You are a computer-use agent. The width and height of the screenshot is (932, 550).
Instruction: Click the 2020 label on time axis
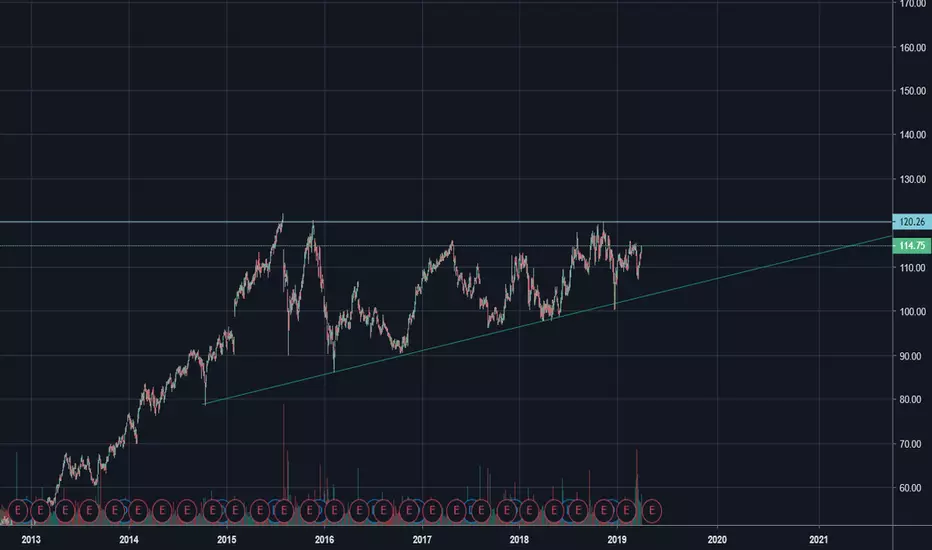click(x=717, y=540)
